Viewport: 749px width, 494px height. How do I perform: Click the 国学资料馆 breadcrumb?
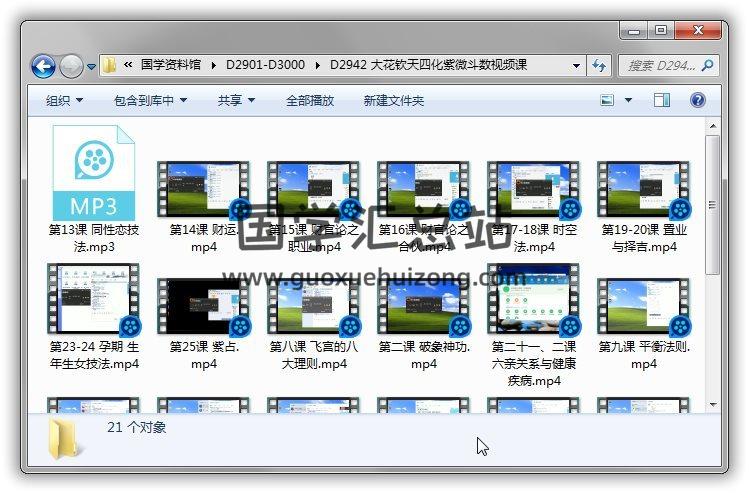[x=171, y=64]
